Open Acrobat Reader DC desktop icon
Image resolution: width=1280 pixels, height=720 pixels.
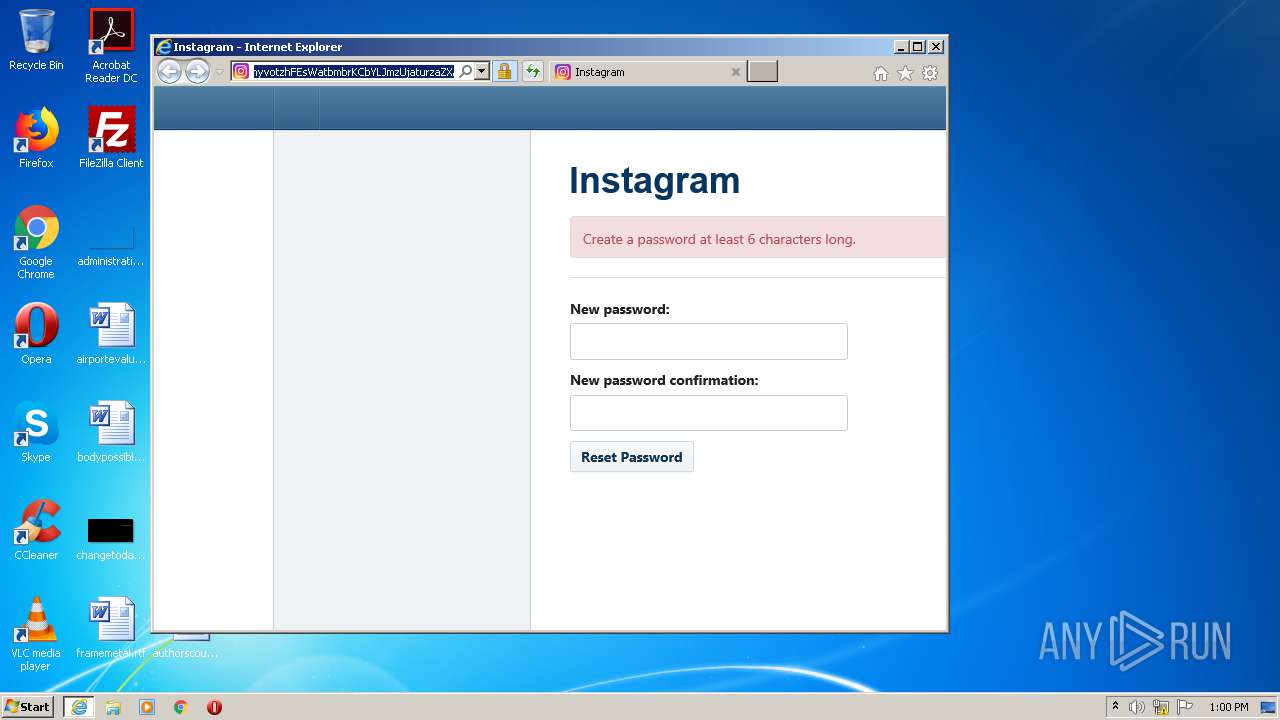111,46
